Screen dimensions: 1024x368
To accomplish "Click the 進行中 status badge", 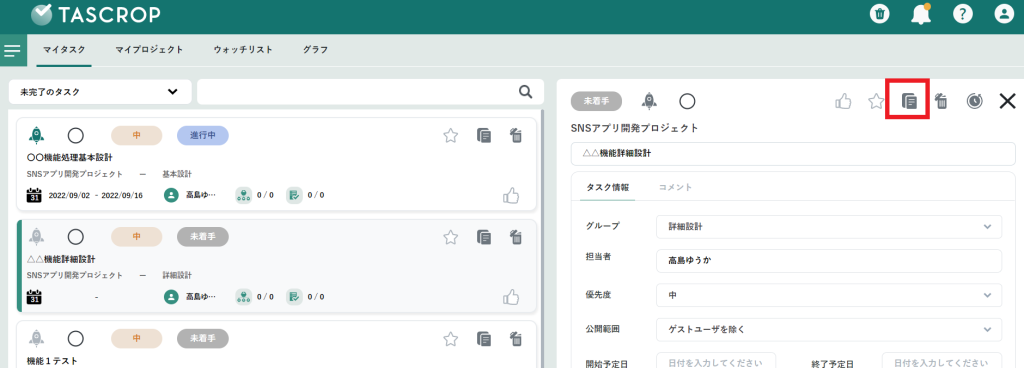I will click(x=202, y=135).
